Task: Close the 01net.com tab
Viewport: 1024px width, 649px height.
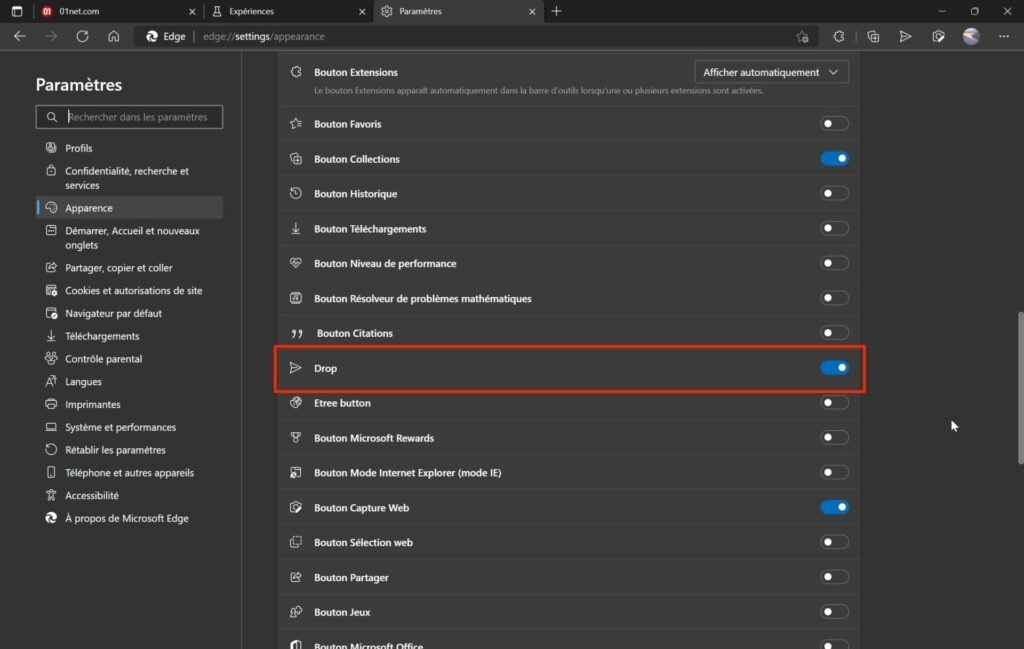Action: click(x=192, y=12)
